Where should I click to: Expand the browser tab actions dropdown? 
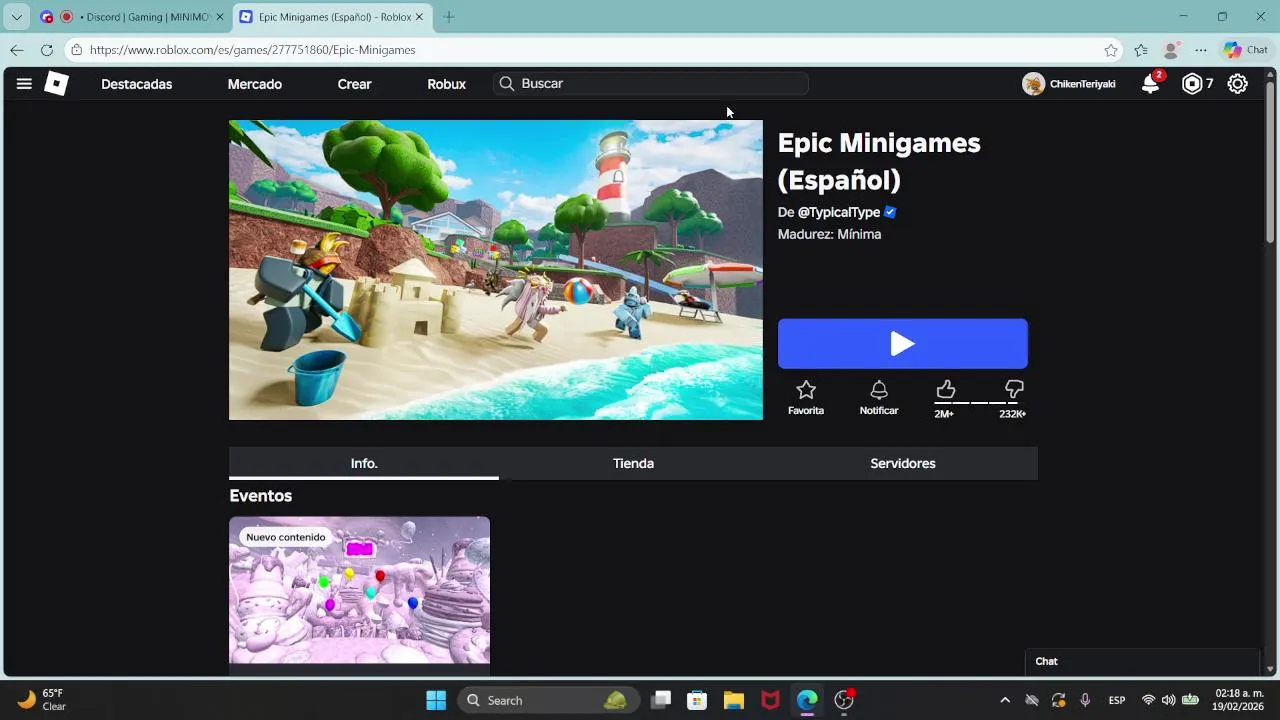click(16, 17)
